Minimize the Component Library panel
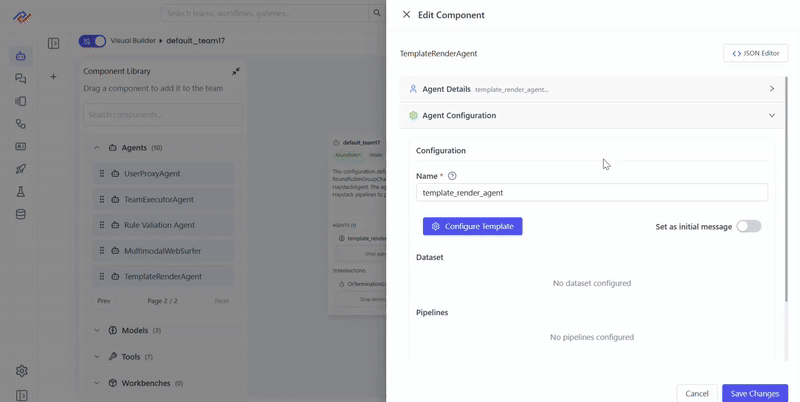Screen dimensions: 800x402 [236, 72]
